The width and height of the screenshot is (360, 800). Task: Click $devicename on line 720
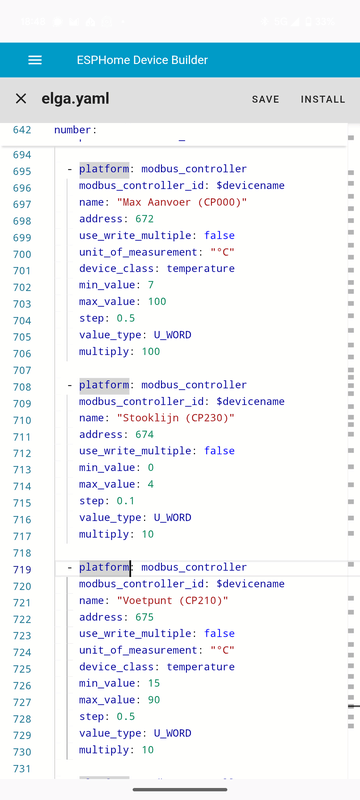(x=250, y=584)
